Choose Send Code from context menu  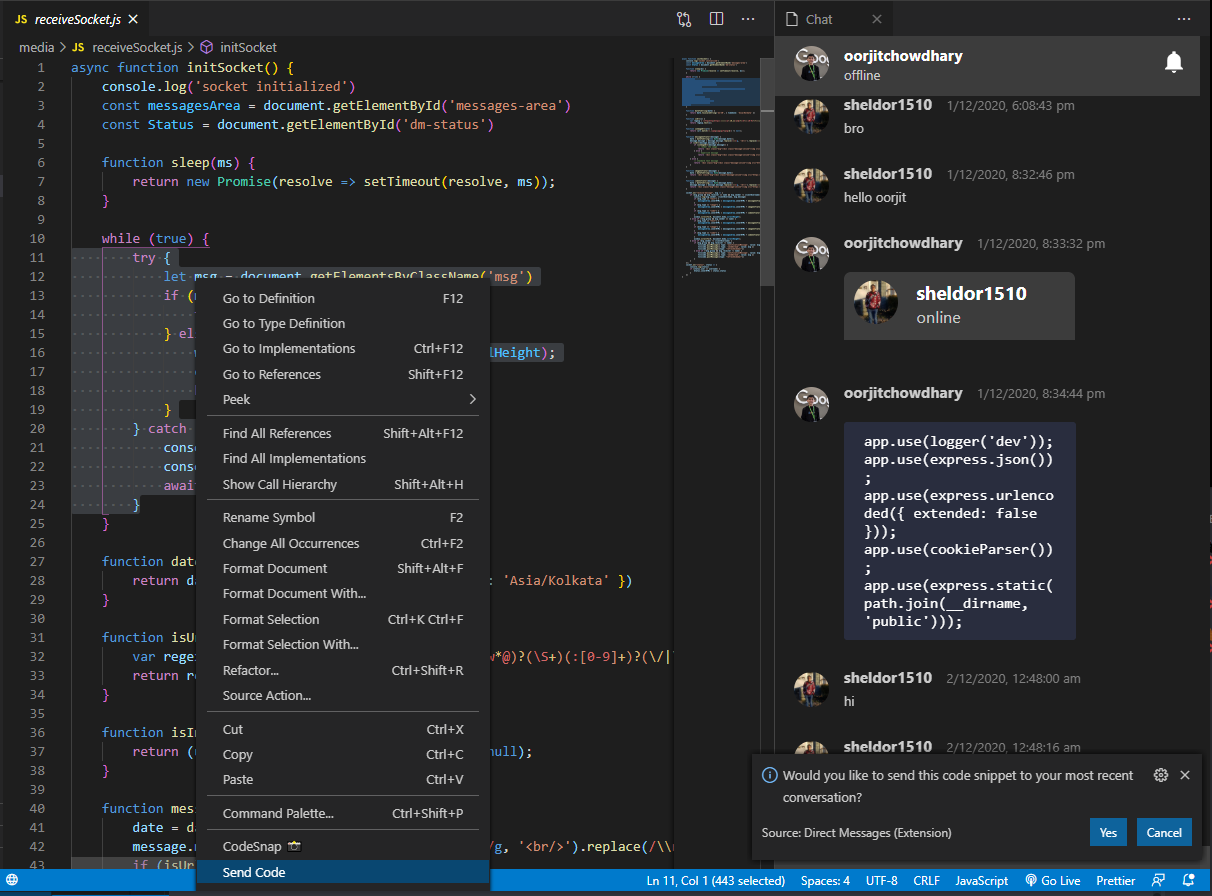(342, 872)
